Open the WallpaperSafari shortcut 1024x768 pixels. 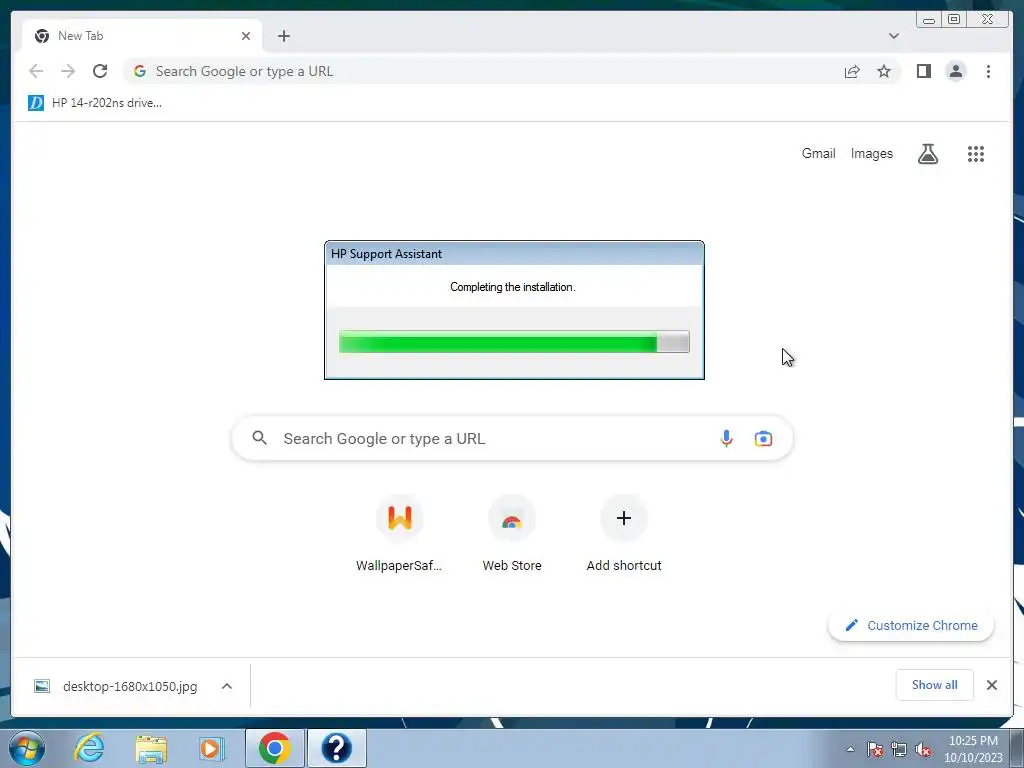(x=399, y=535)
